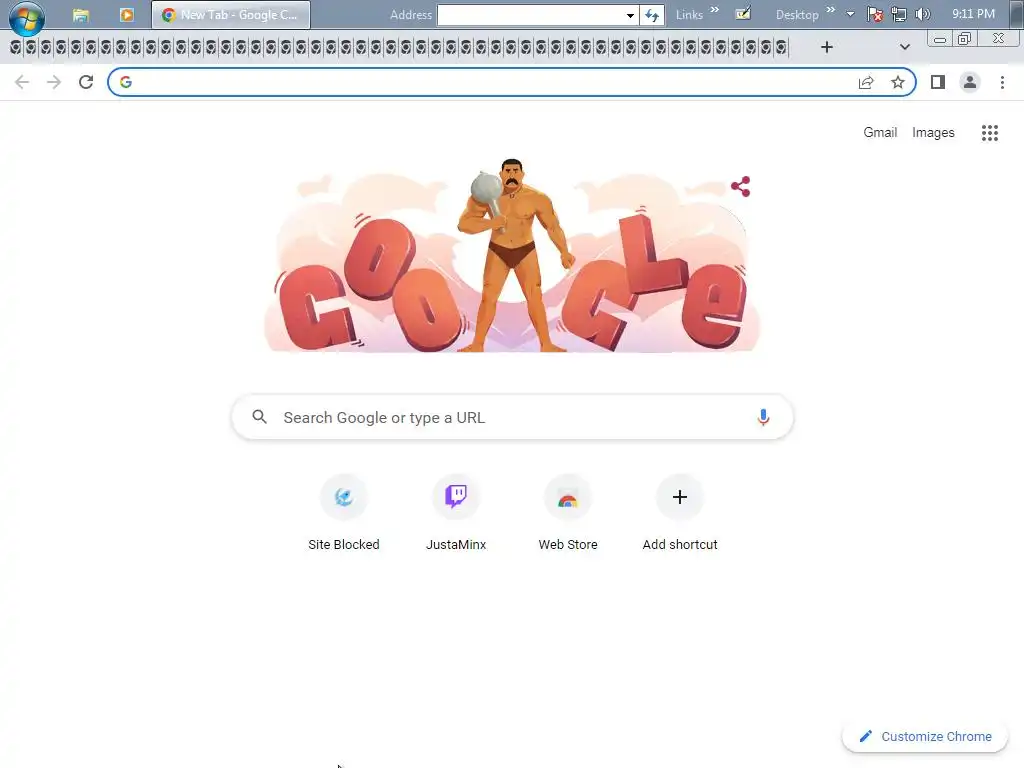Click the taskbar Address refresh/go button
1024x768 pixels.
click(652, 15)
